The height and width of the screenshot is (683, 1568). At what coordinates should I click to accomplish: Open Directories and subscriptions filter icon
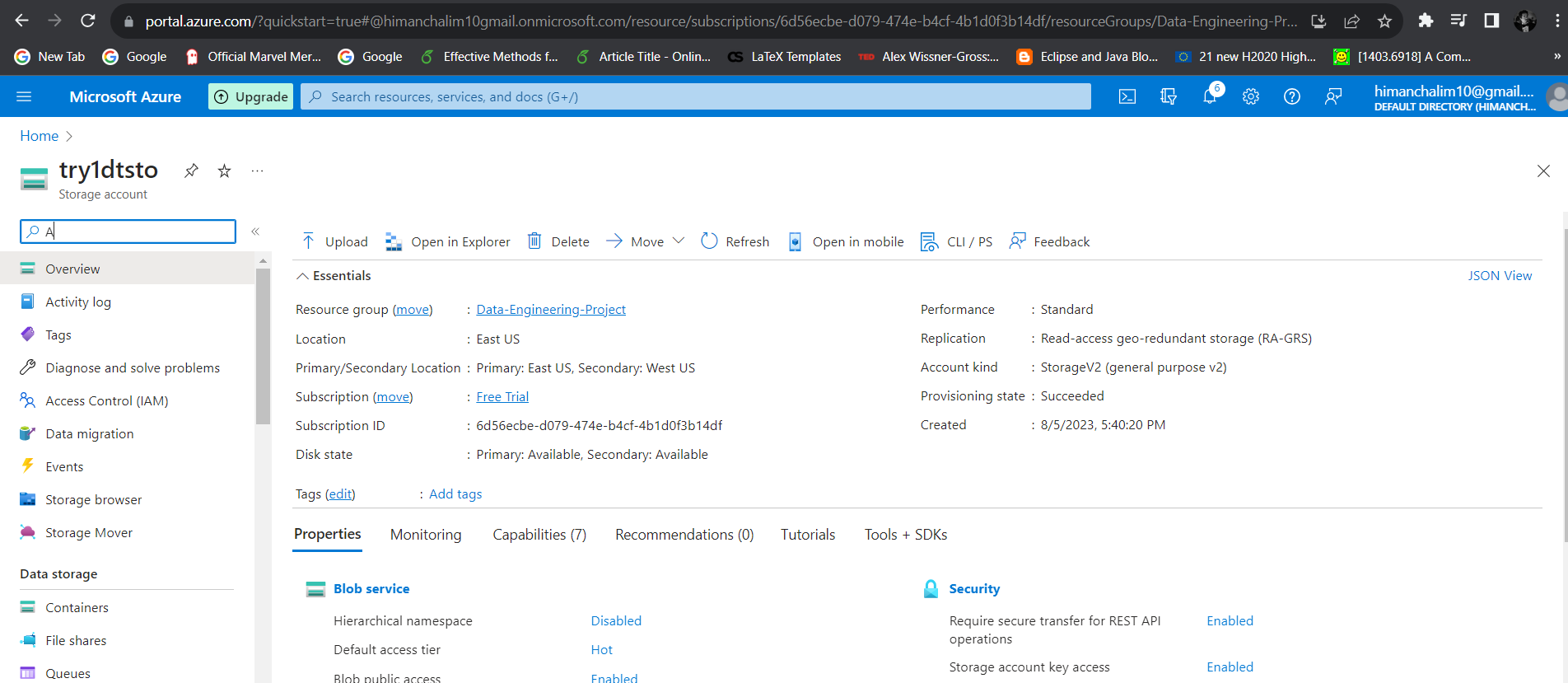1169,96
